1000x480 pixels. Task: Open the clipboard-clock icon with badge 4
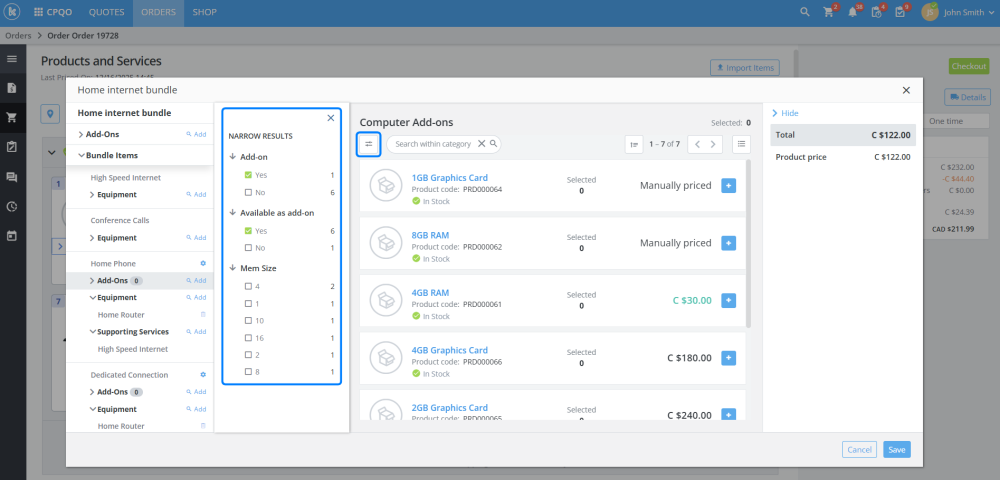(876, 12)
